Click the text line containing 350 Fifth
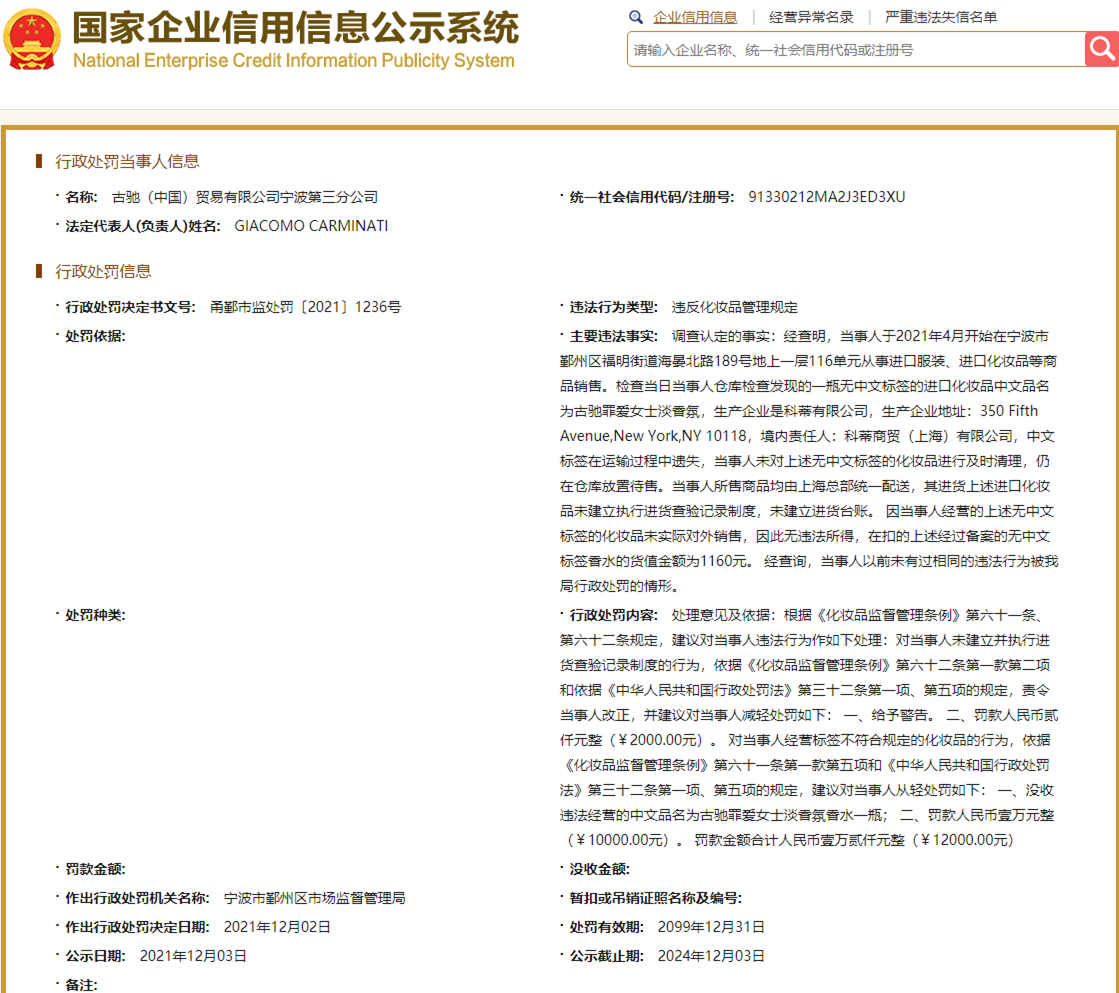 (x=799, y=411)
